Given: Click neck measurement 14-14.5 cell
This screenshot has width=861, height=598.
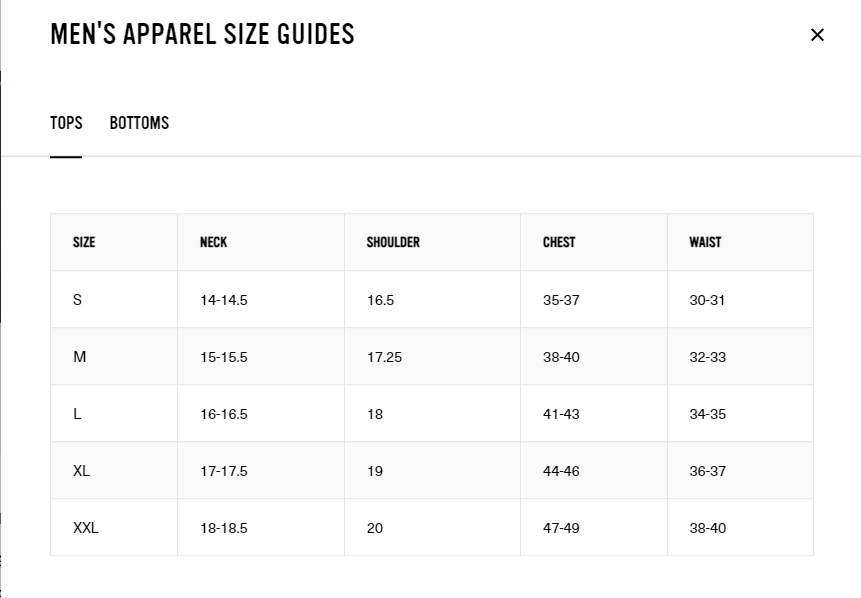Looking at the screenshot, I should pyautogui.click(x=223, y=300).
